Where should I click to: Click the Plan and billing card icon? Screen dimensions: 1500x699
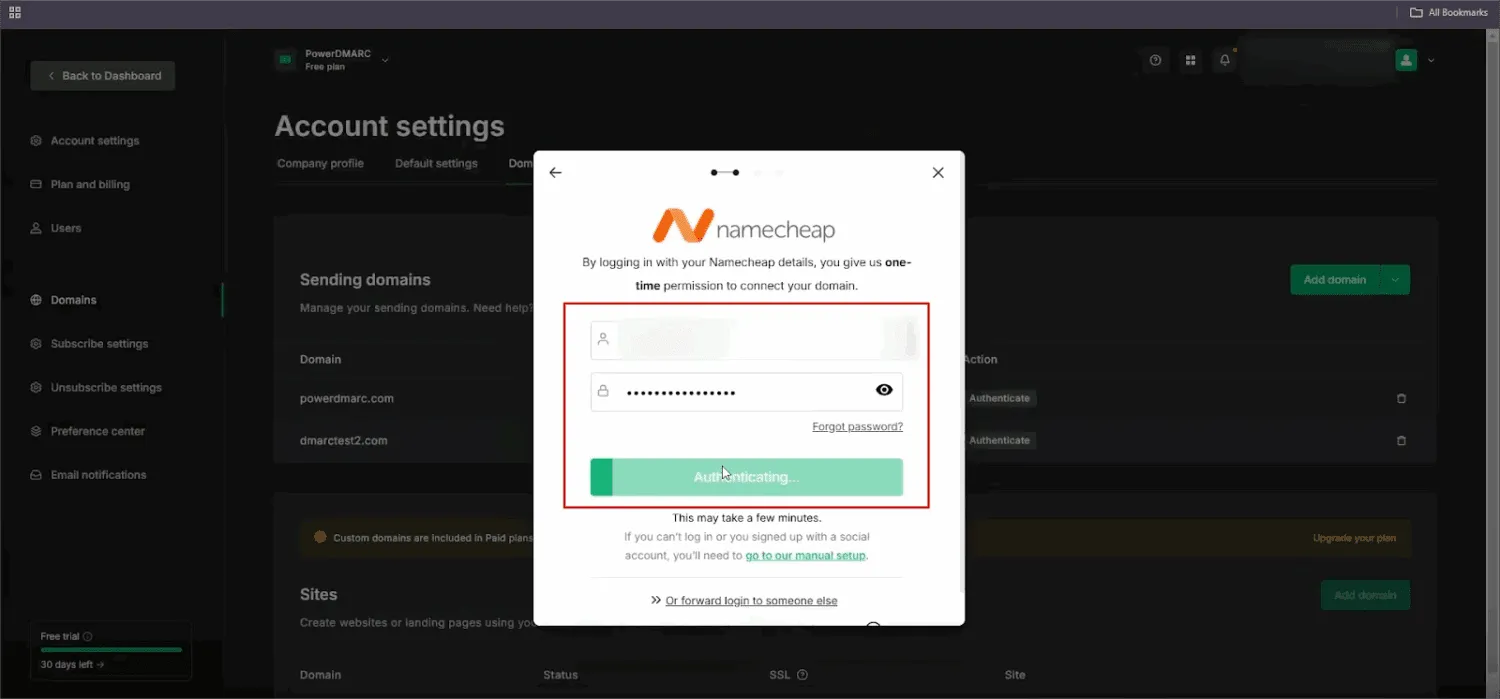tap(36, 185)
